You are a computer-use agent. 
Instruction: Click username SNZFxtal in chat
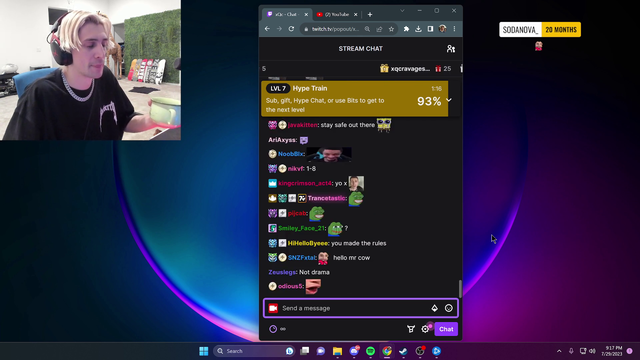tap(302, 258)
